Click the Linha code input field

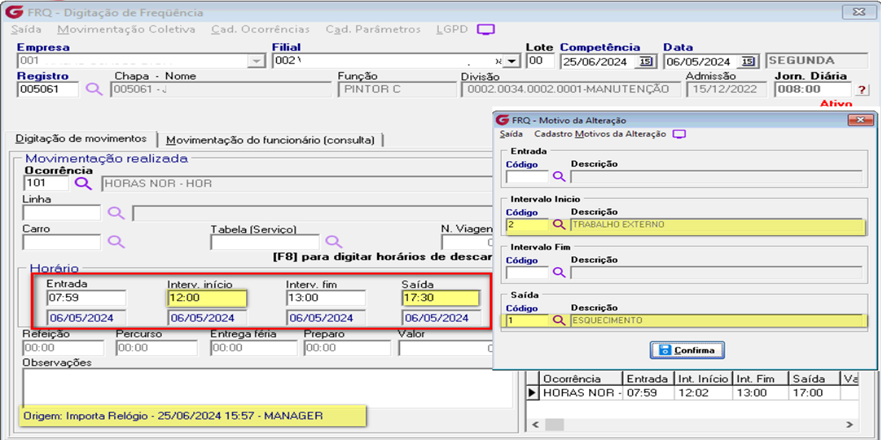coord(62,212)
